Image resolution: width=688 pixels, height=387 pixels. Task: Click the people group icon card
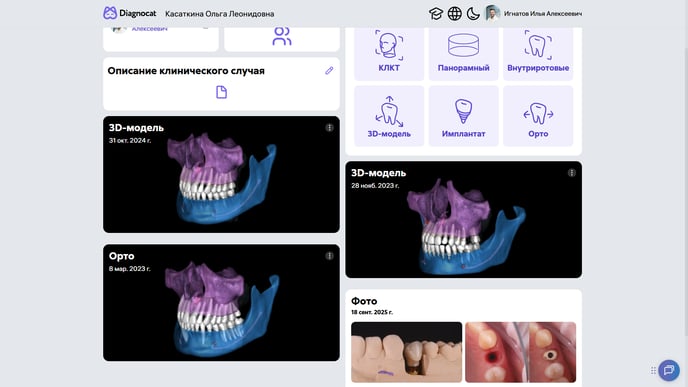point(282,39)
